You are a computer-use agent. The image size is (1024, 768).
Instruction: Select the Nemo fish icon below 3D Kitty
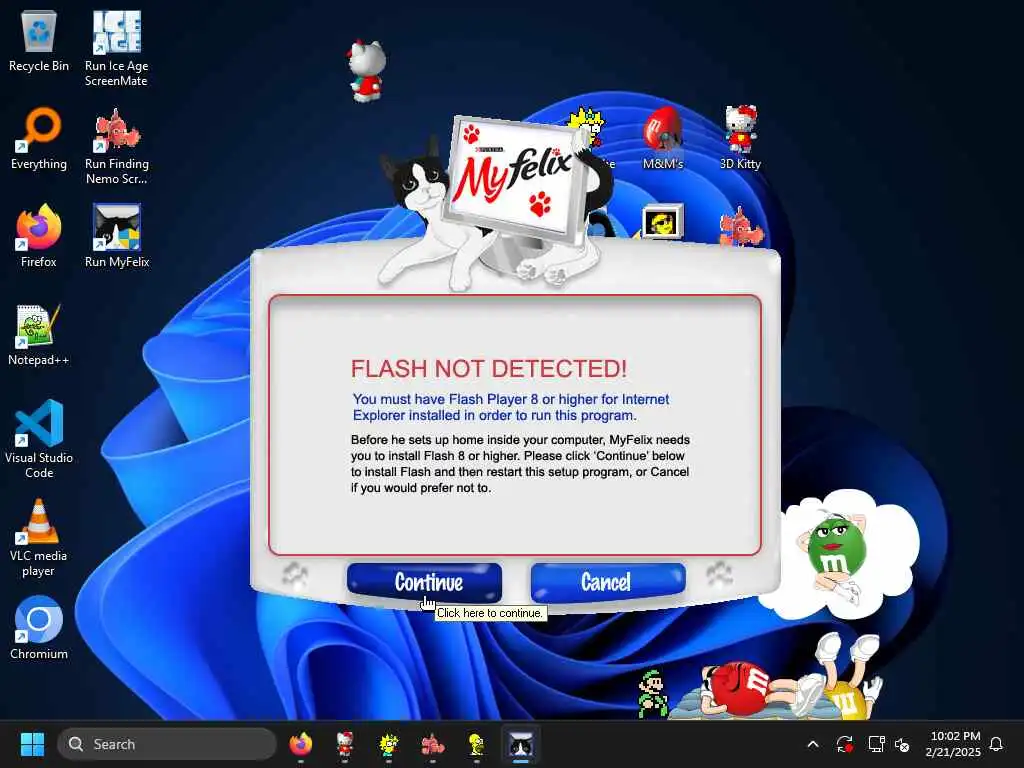[741, 225]
